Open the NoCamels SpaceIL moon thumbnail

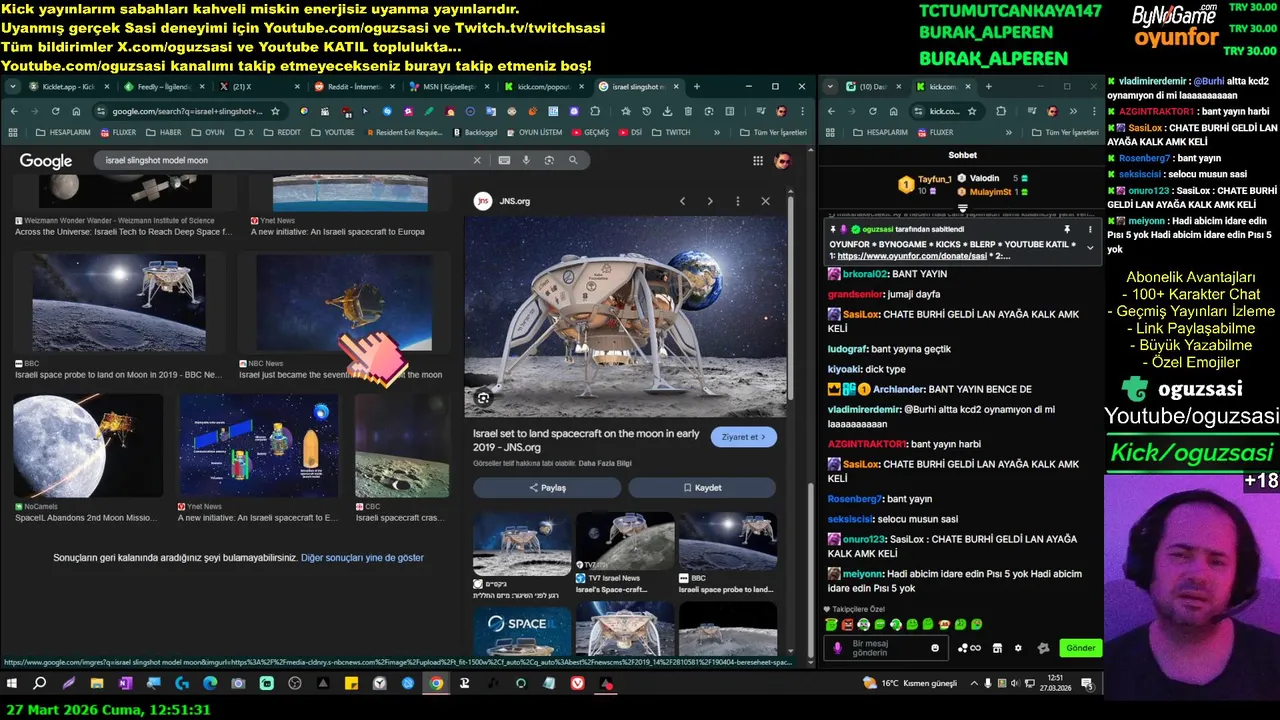pyautogui.click(x=88, y=446)
